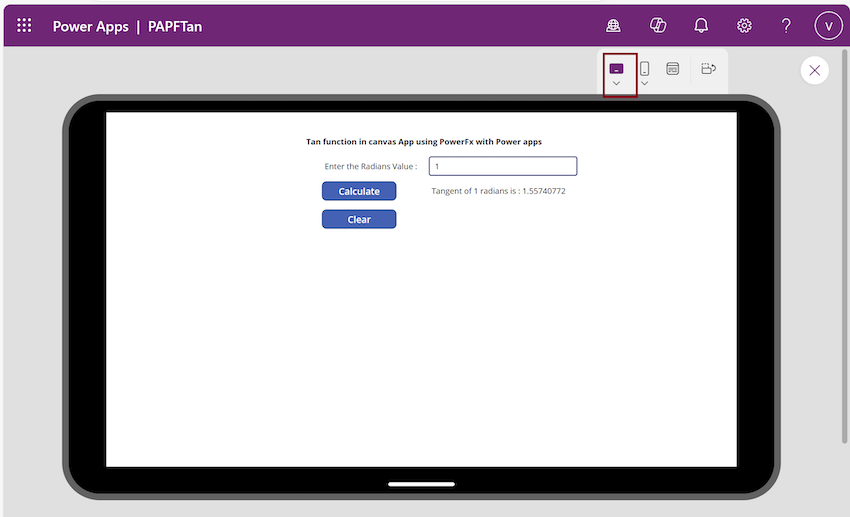Close the app preview with X

tap(814, 70)
